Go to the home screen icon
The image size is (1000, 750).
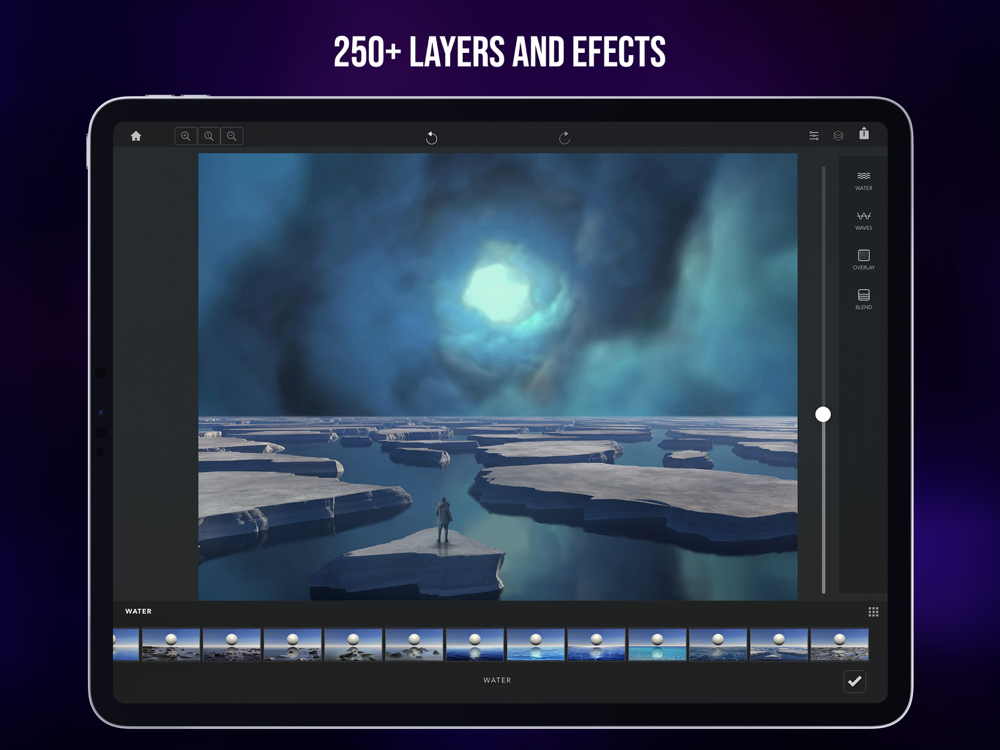[x=136, y=136]
